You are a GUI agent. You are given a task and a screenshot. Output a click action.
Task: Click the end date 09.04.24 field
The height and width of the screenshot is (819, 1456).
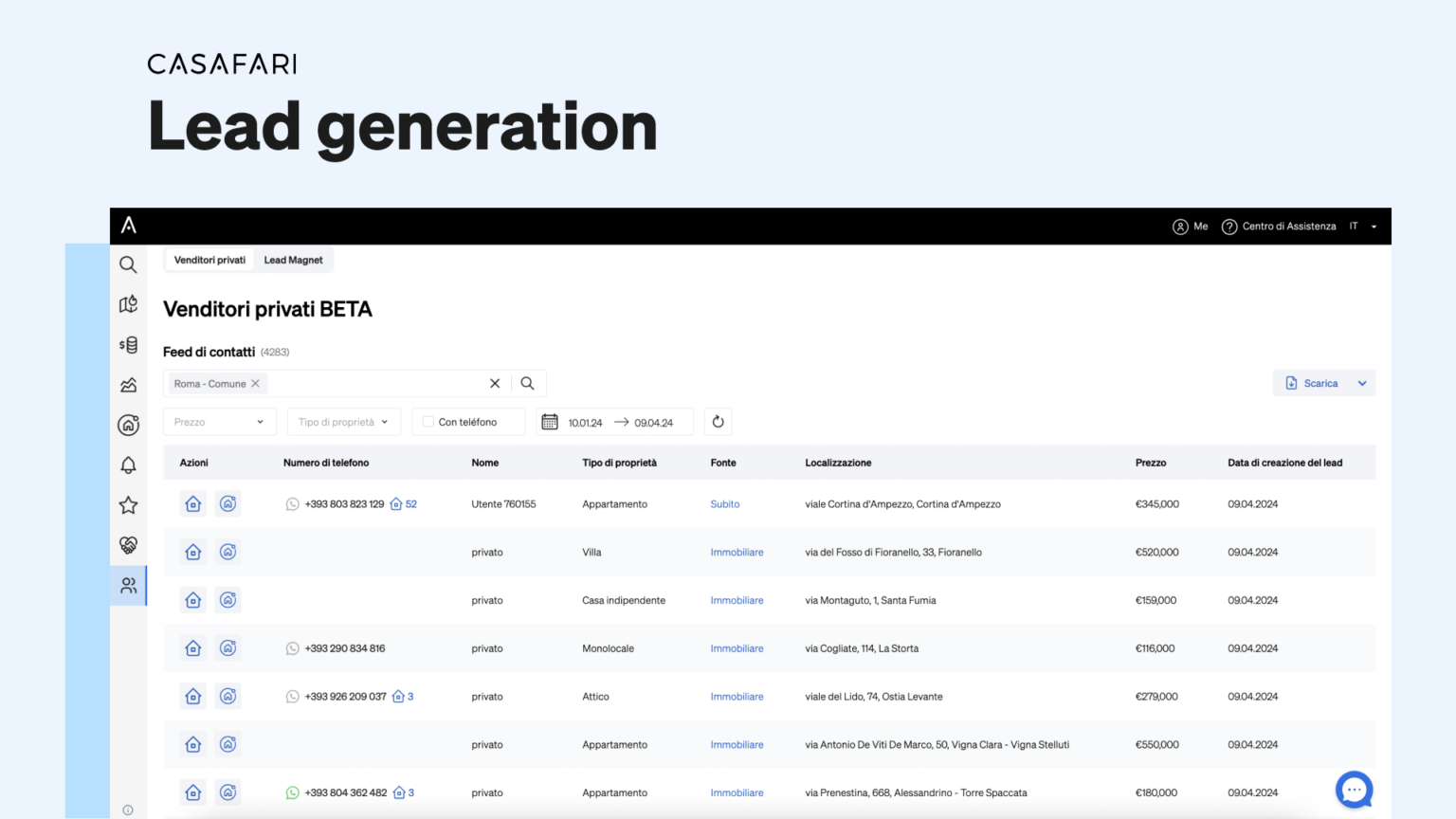coord(654,423)
